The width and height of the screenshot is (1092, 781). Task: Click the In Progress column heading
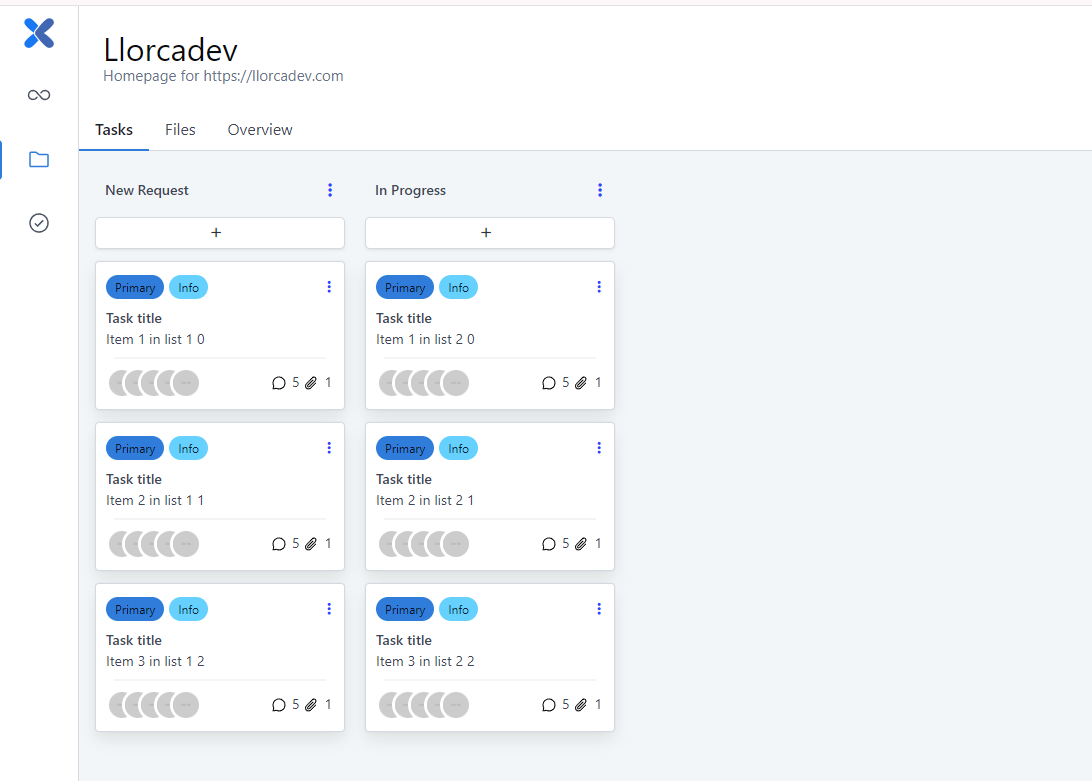pos(410,190)
